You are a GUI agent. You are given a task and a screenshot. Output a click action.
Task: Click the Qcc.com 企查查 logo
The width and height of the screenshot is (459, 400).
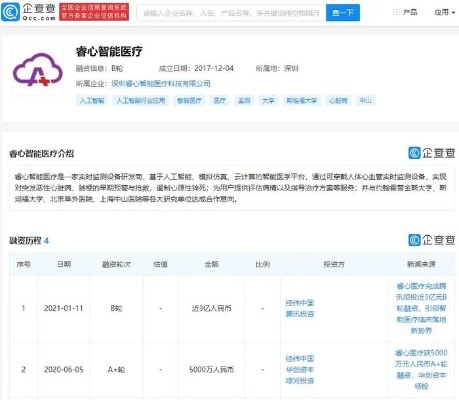[x=29, y=12]
